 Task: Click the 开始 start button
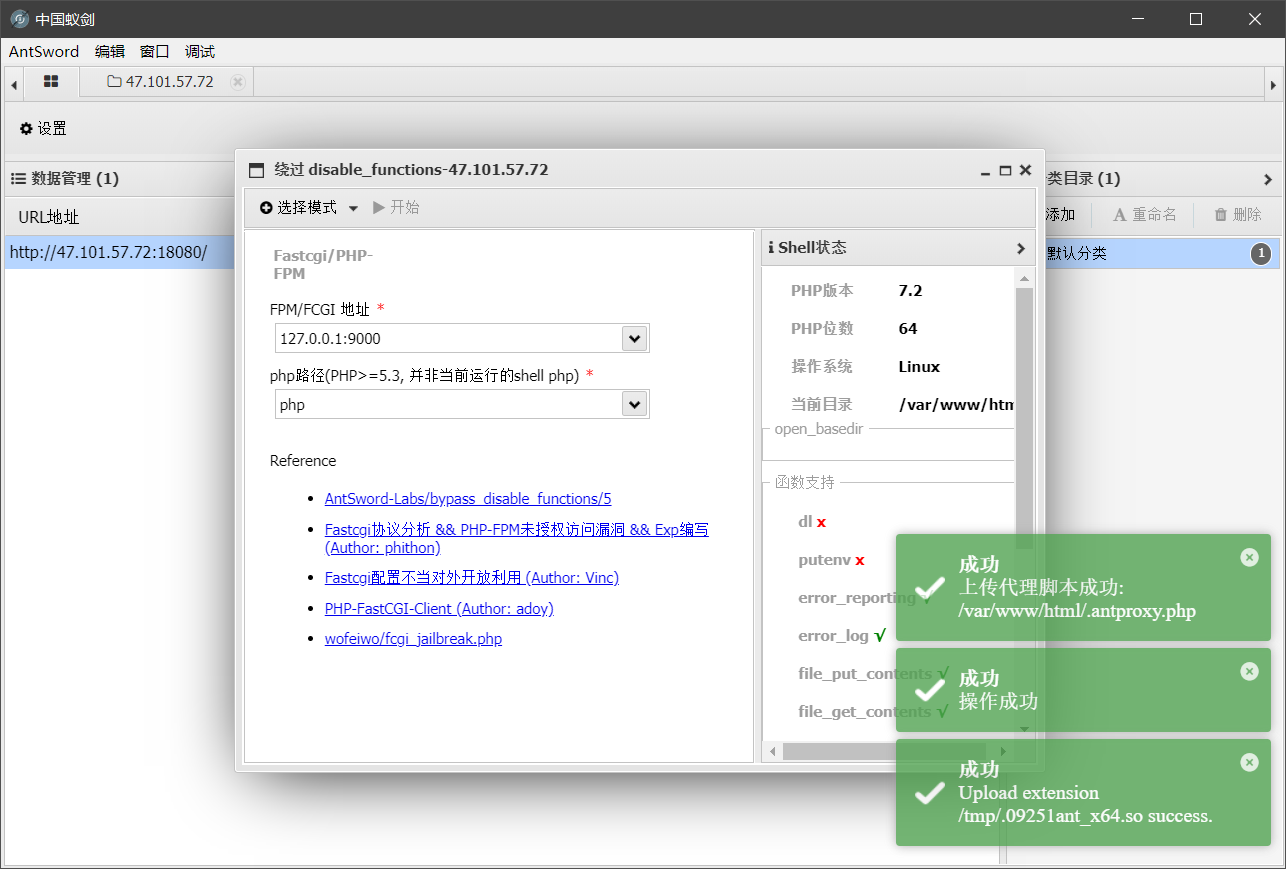click(396, 207)
